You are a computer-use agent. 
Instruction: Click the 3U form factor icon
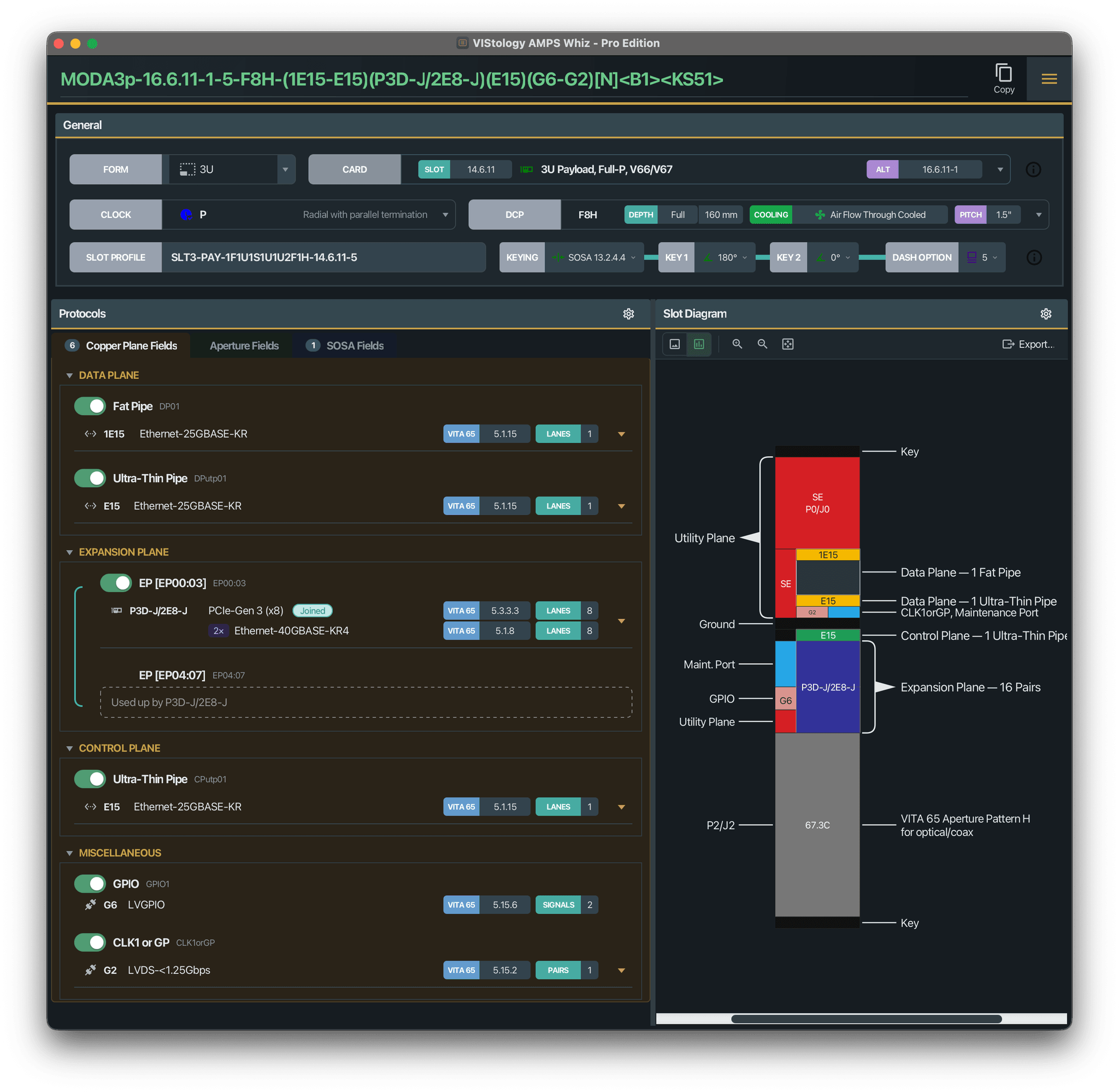[x=187, y=170]
